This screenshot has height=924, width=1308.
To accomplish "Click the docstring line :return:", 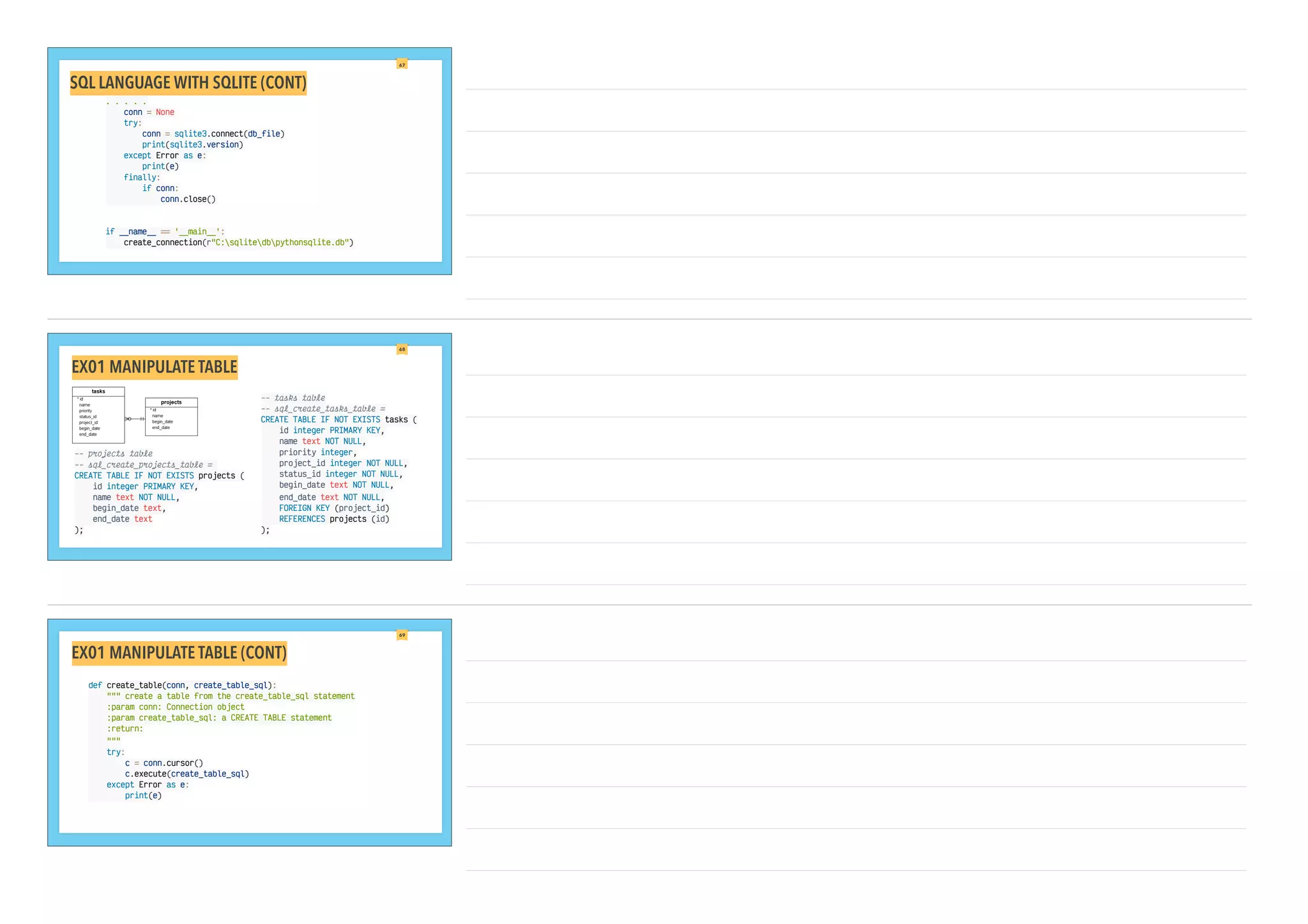I will click(x=125, y=729).
